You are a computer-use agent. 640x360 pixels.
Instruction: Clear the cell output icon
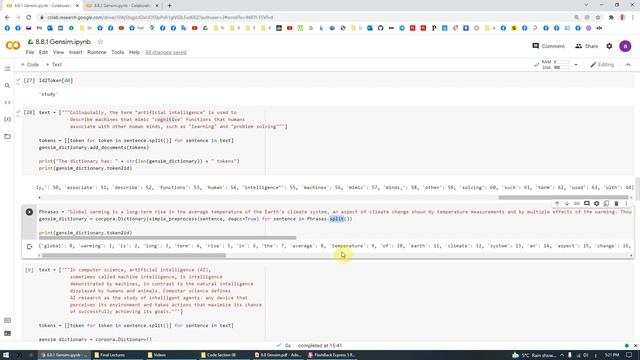pos(29,247)
